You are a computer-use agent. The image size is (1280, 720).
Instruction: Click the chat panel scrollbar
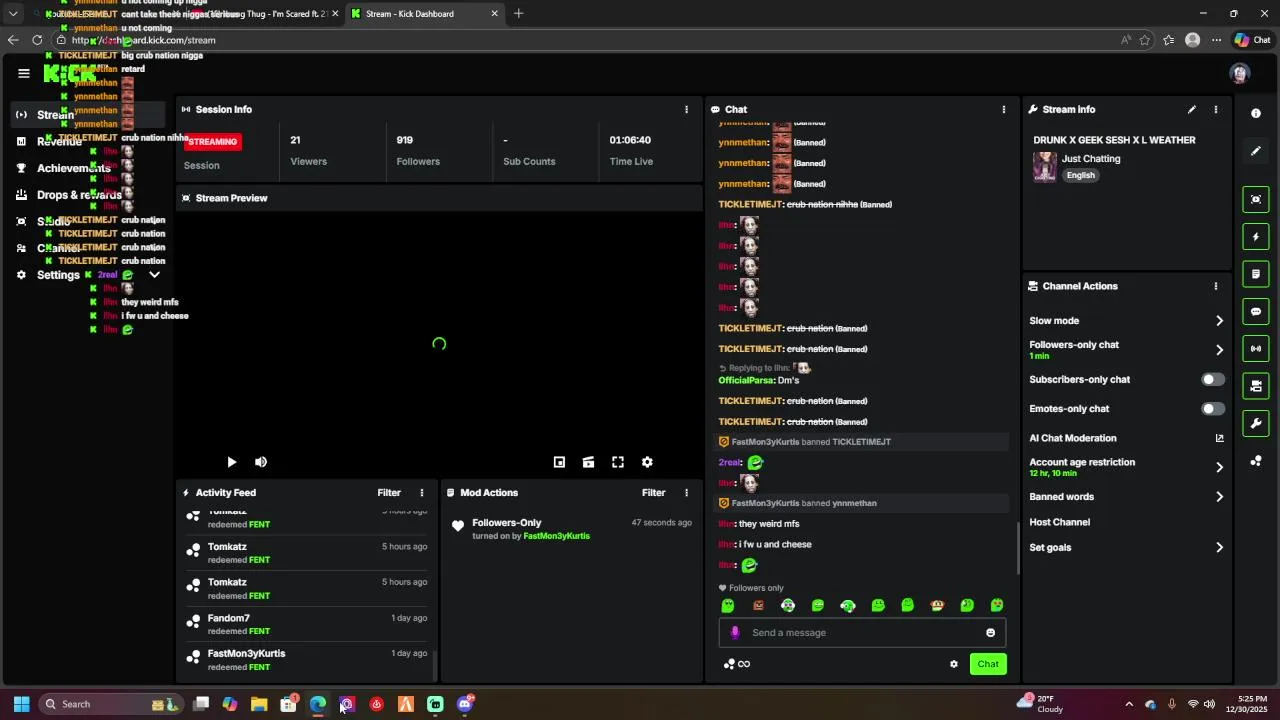(1018, 548)
